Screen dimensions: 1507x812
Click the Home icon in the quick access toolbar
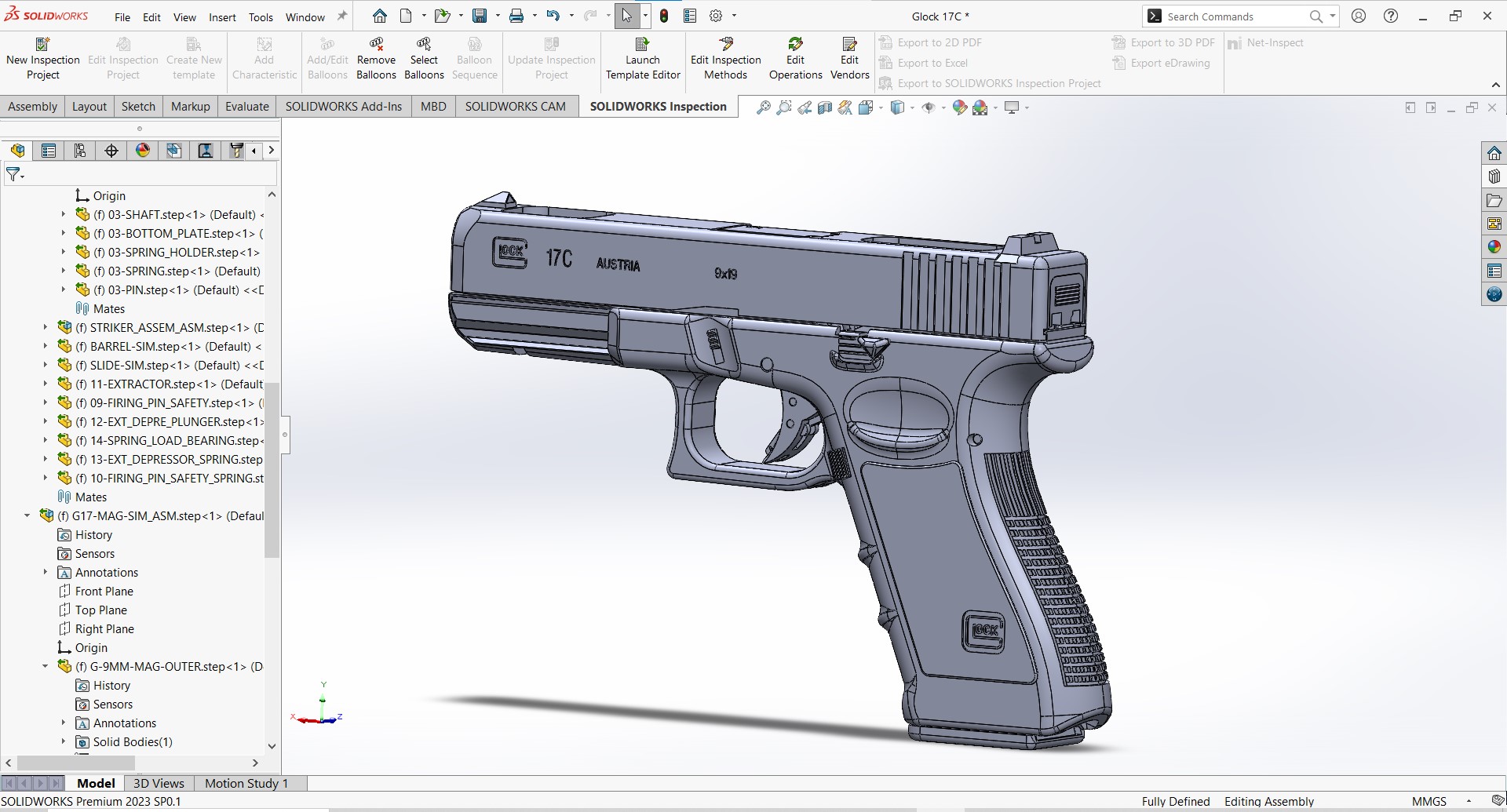tap(380, 16)
